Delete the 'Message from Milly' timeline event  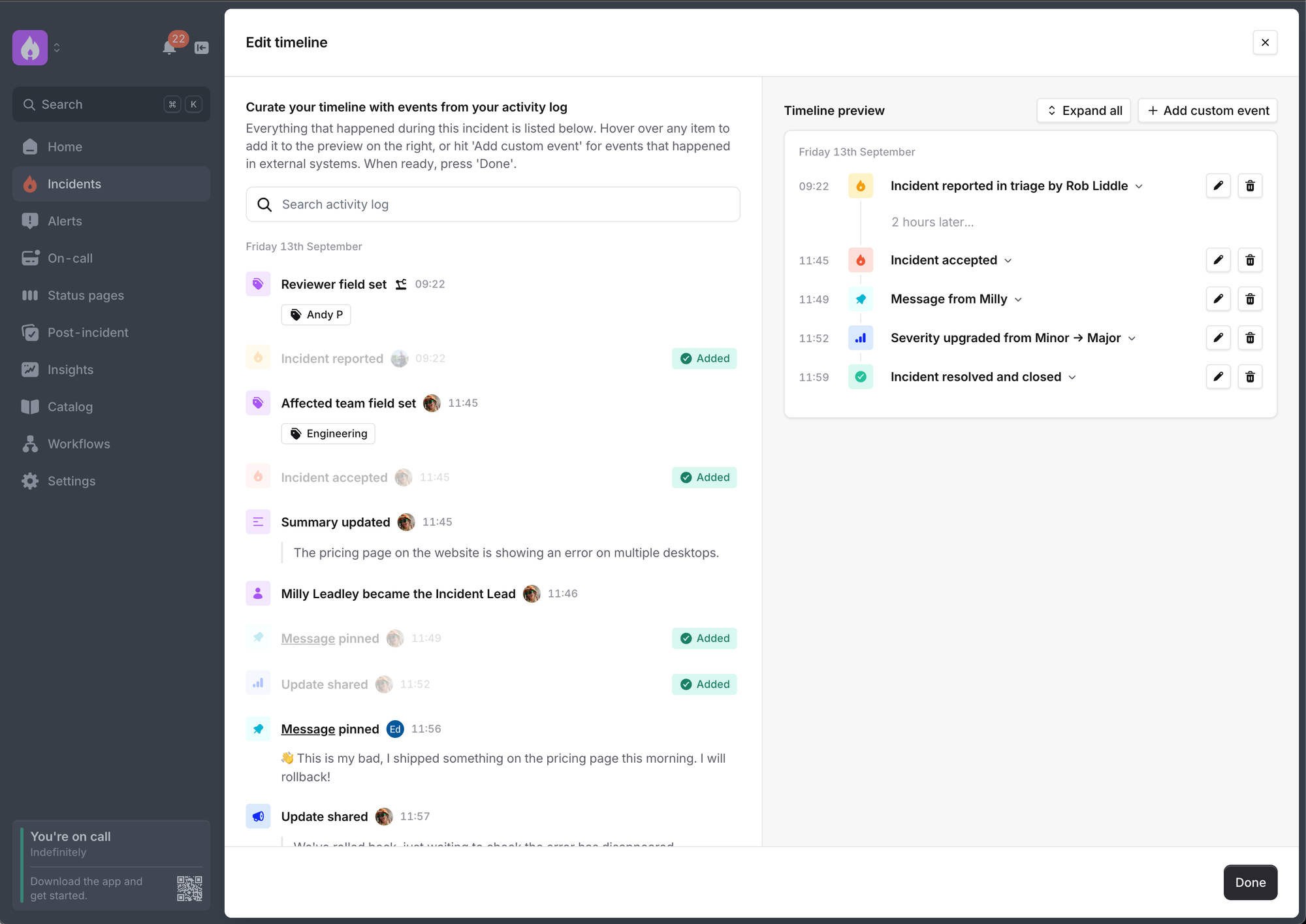(1250, 299)
